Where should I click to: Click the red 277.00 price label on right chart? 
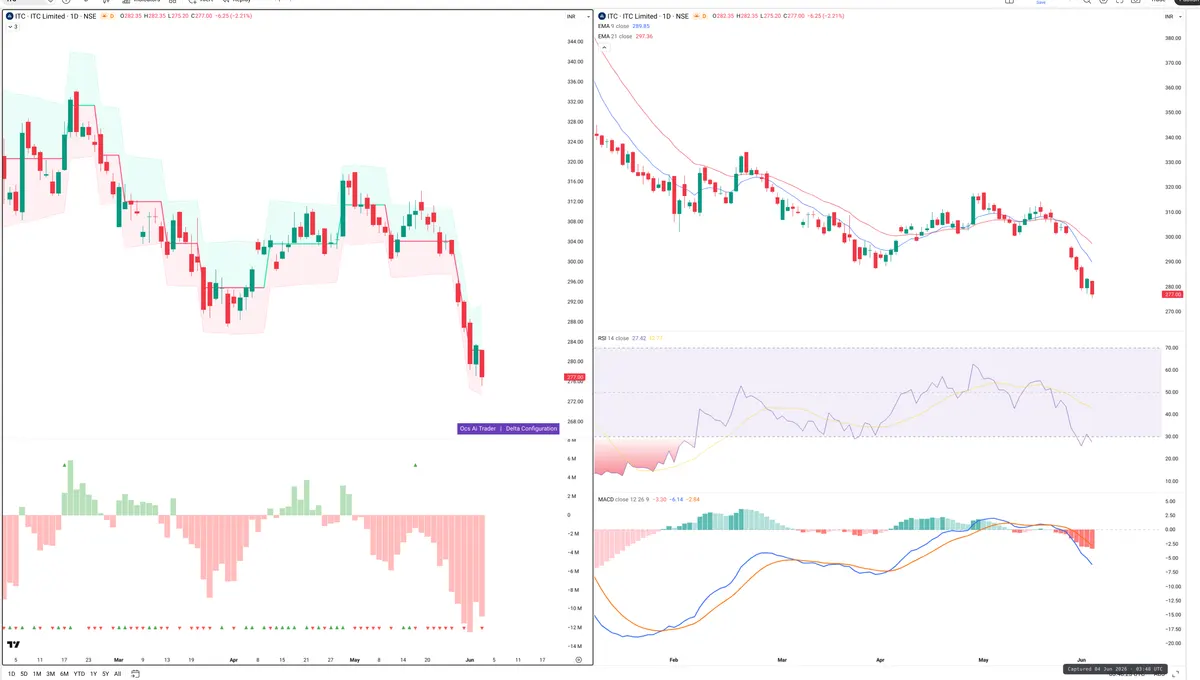pos(1173,294)
